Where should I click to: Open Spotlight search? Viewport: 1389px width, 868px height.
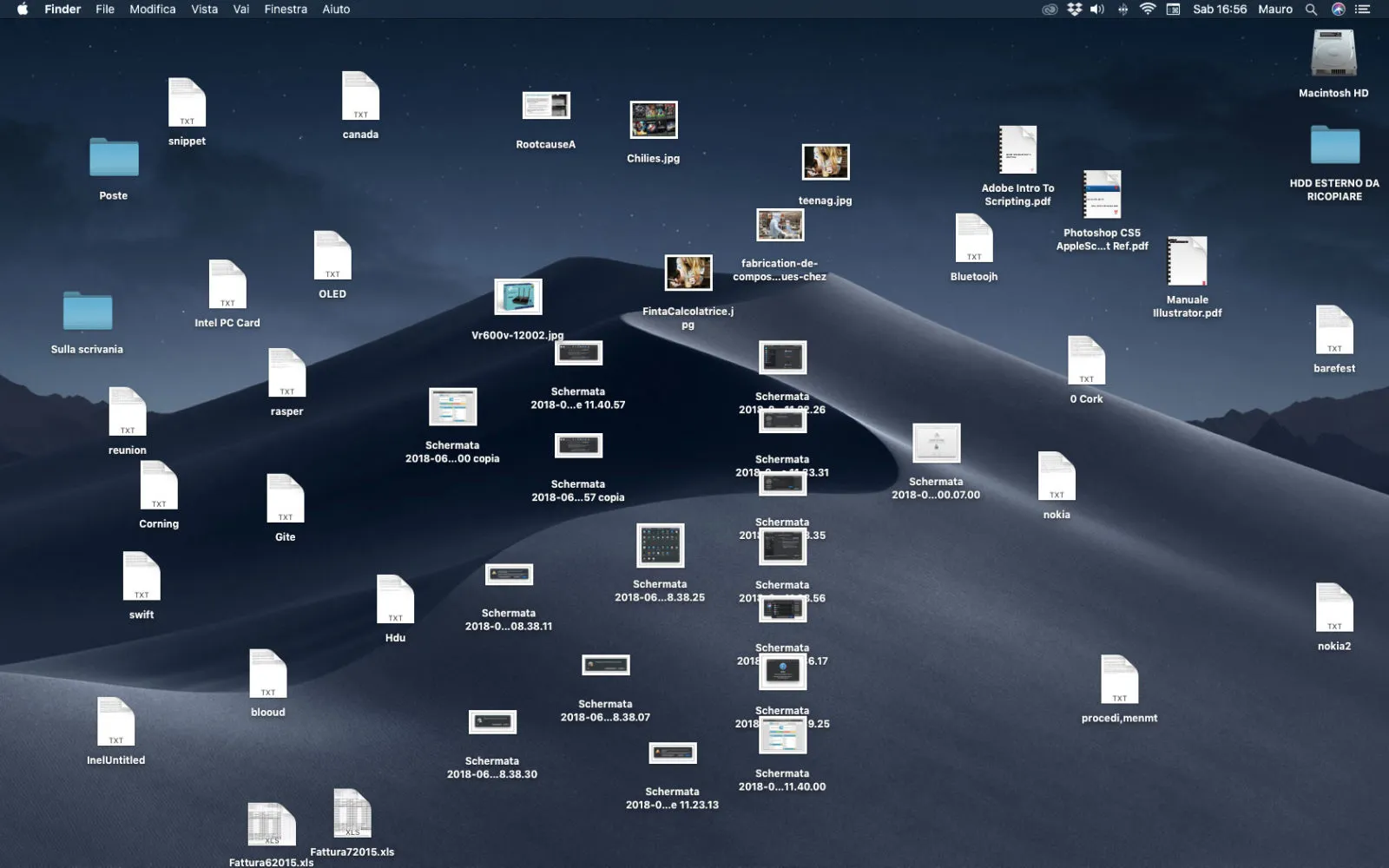click(1311, 10)
